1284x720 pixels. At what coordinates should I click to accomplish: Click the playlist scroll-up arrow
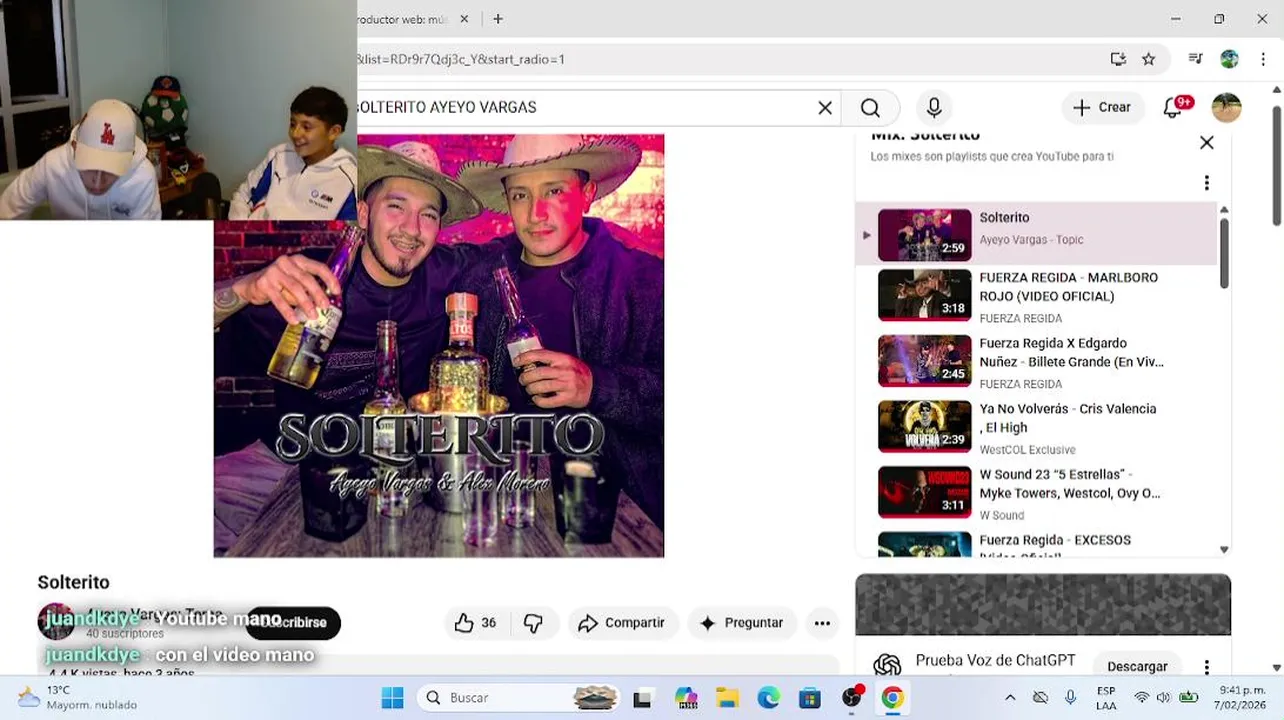tap(1224, 210)
